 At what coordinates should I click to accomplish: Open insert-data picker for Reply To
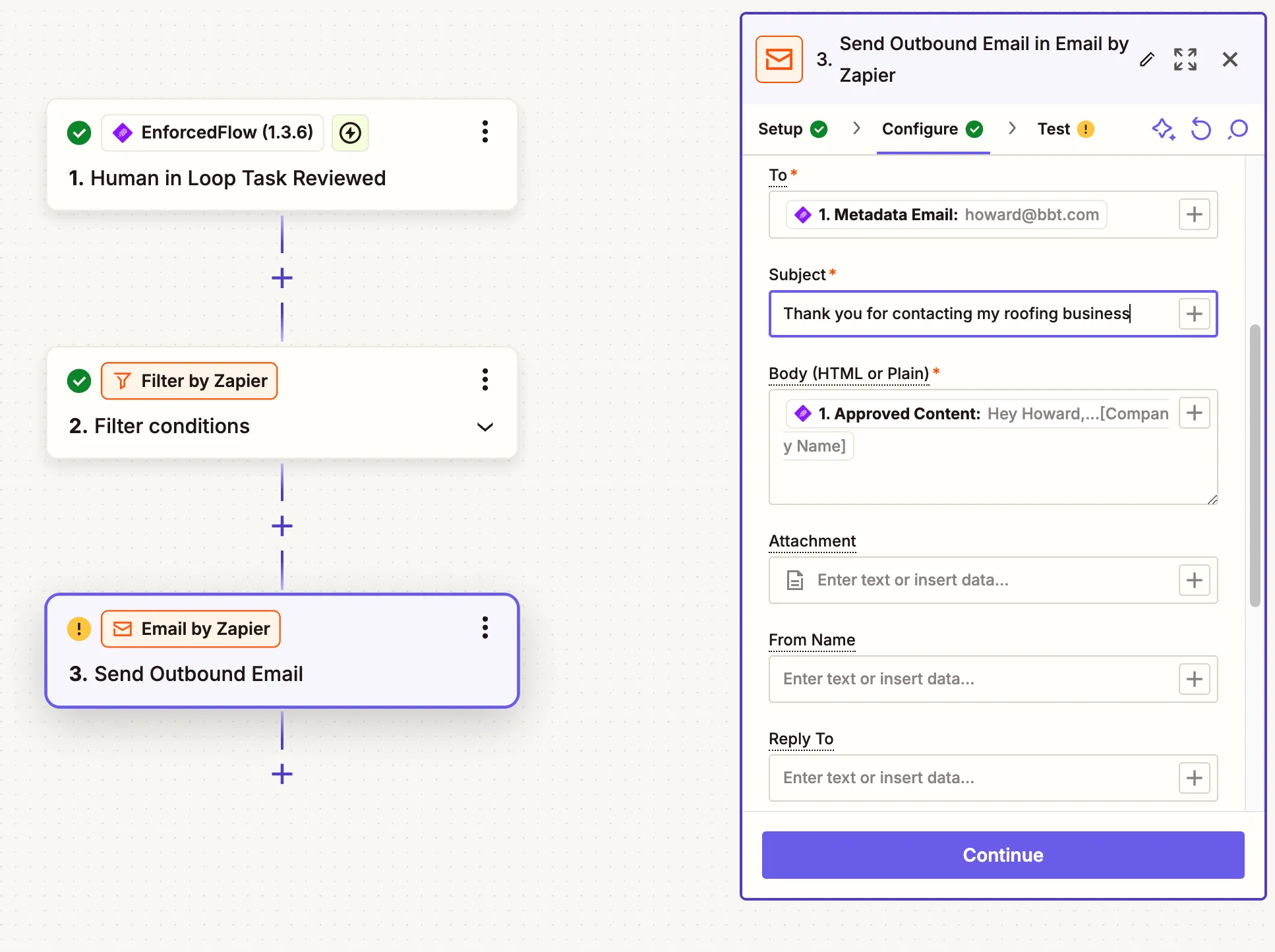pyautogui.click(x=1194, y=778)
